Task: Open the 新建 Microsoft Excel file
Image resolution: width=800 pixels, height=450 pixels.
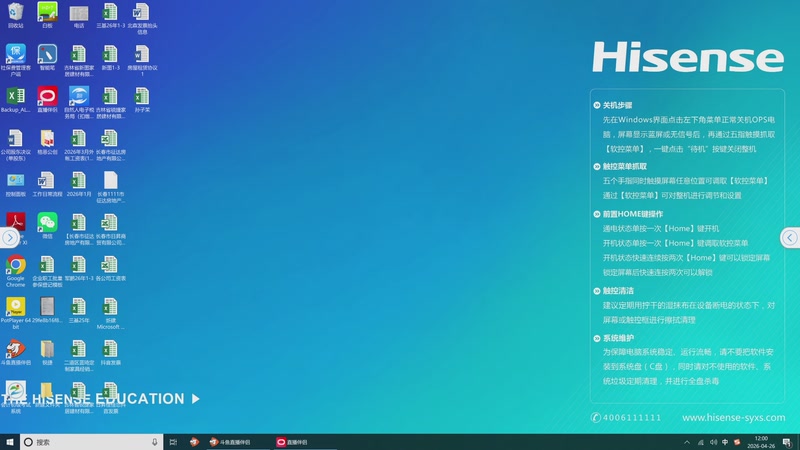Action: click(x=111, y=313)
